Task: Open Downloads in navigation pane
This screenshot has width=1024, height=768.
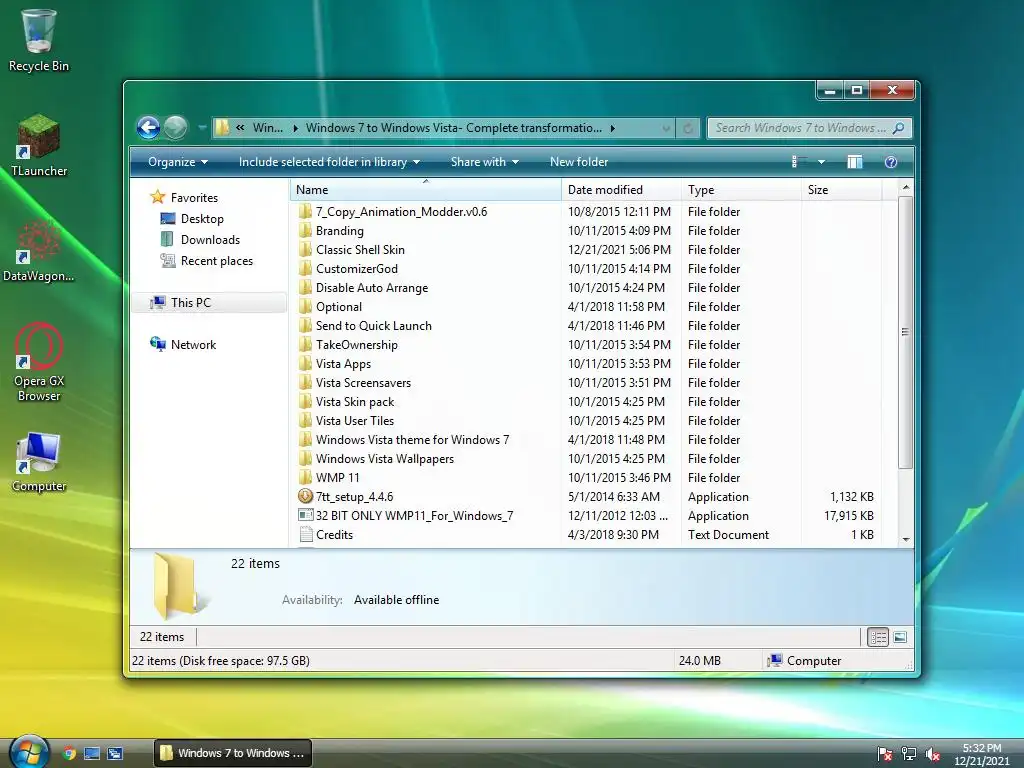Action: (x=210, y=240)
